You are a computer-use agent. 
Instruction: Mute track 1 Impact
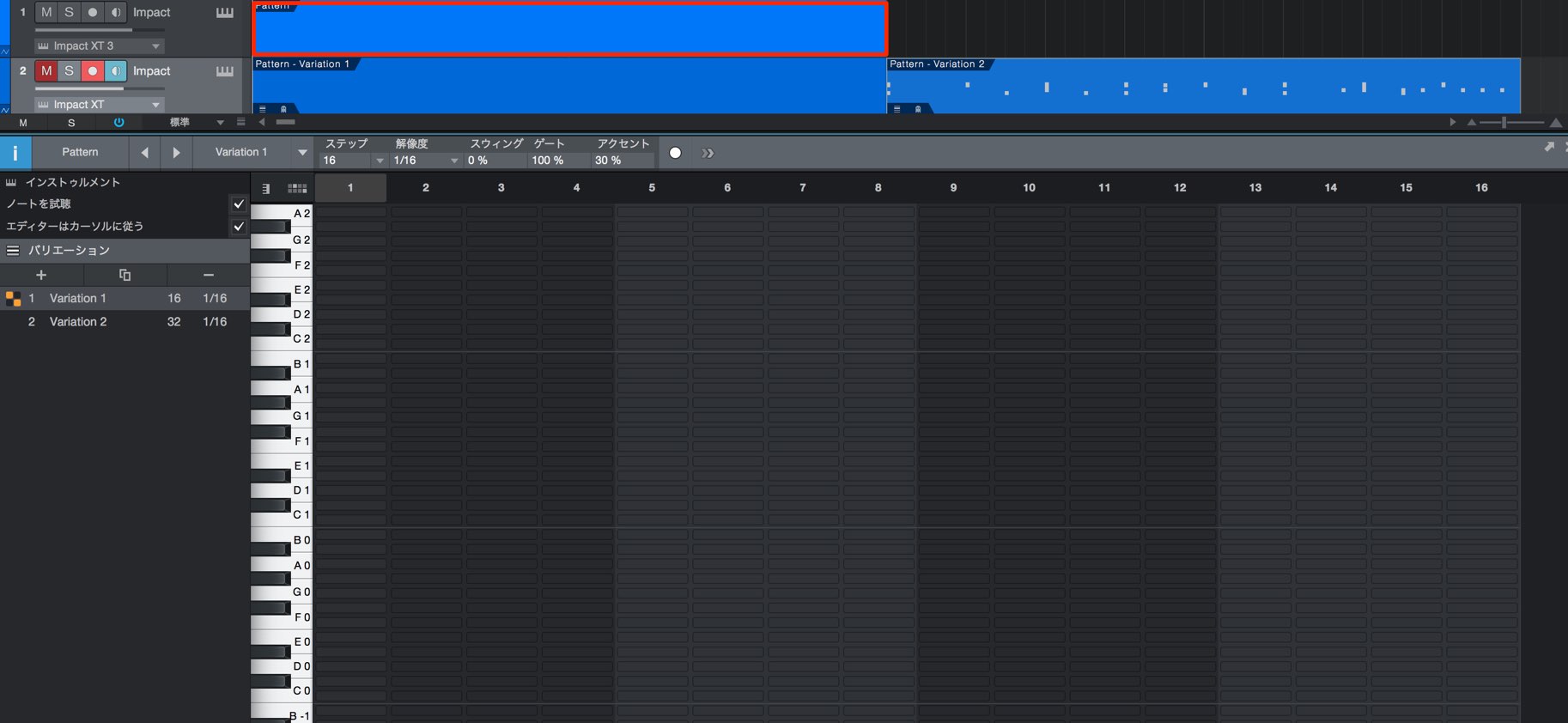[46, 12]
